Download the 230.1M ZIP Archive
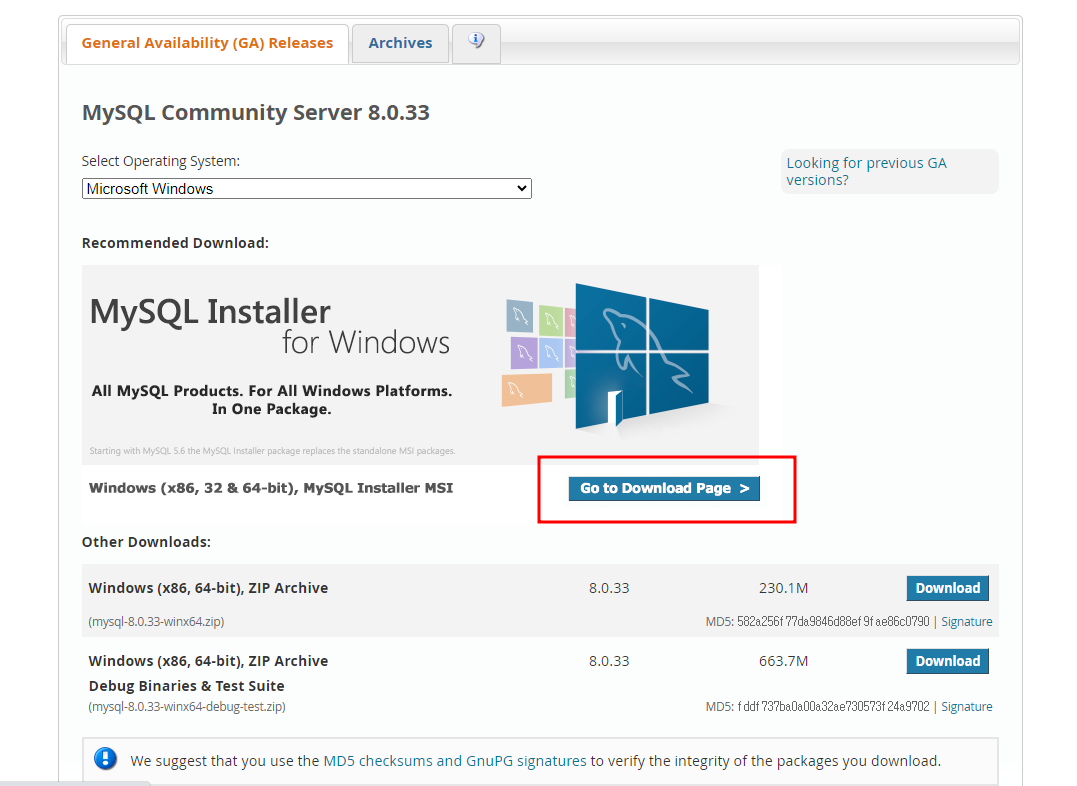Viewport: 1077px width, 786px height. coord(947,588)
